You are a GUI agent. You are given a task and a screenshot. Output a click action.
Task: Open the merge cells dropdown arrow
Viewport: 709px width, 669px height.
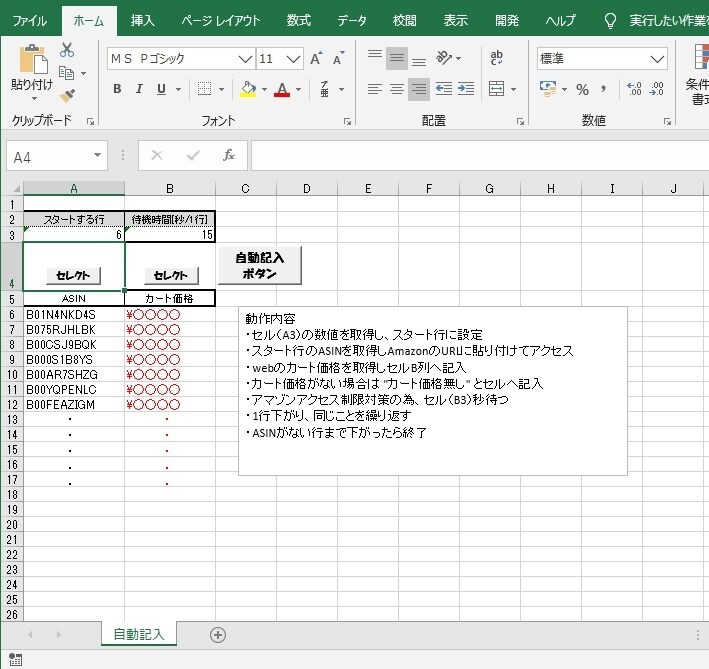pyautogui.click(x=513, y=89)
